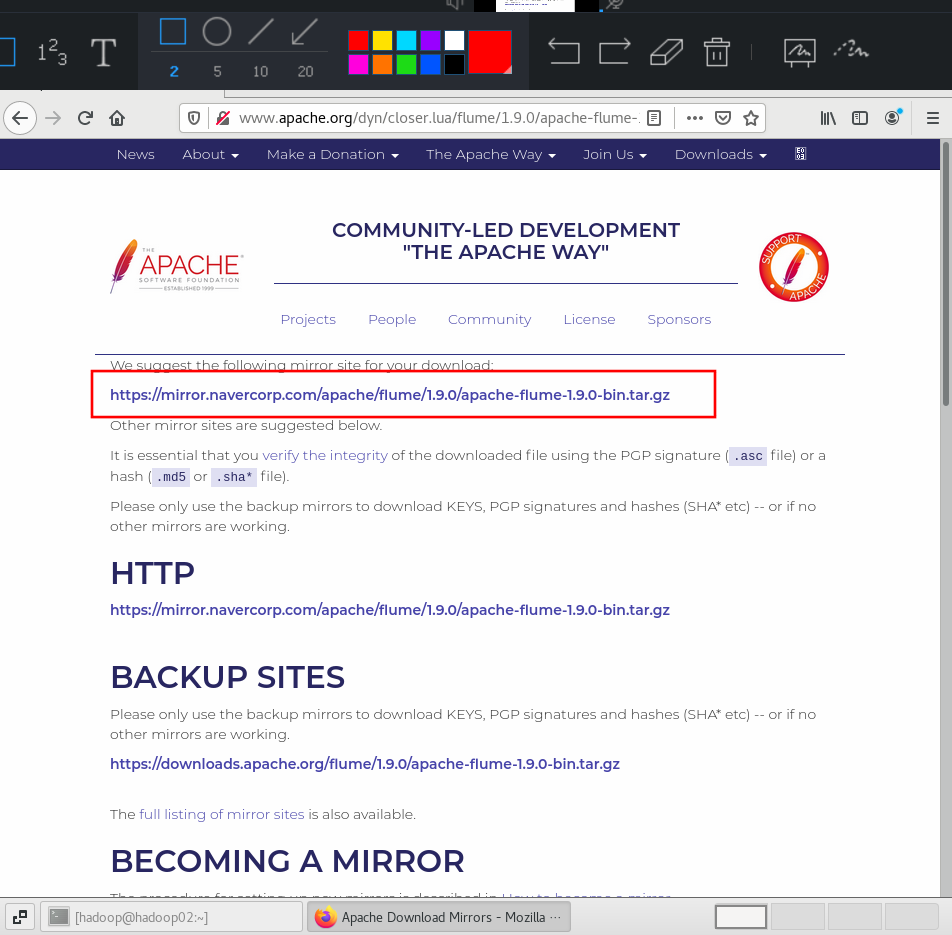Pick the yellow color swatch

(382, 41)
